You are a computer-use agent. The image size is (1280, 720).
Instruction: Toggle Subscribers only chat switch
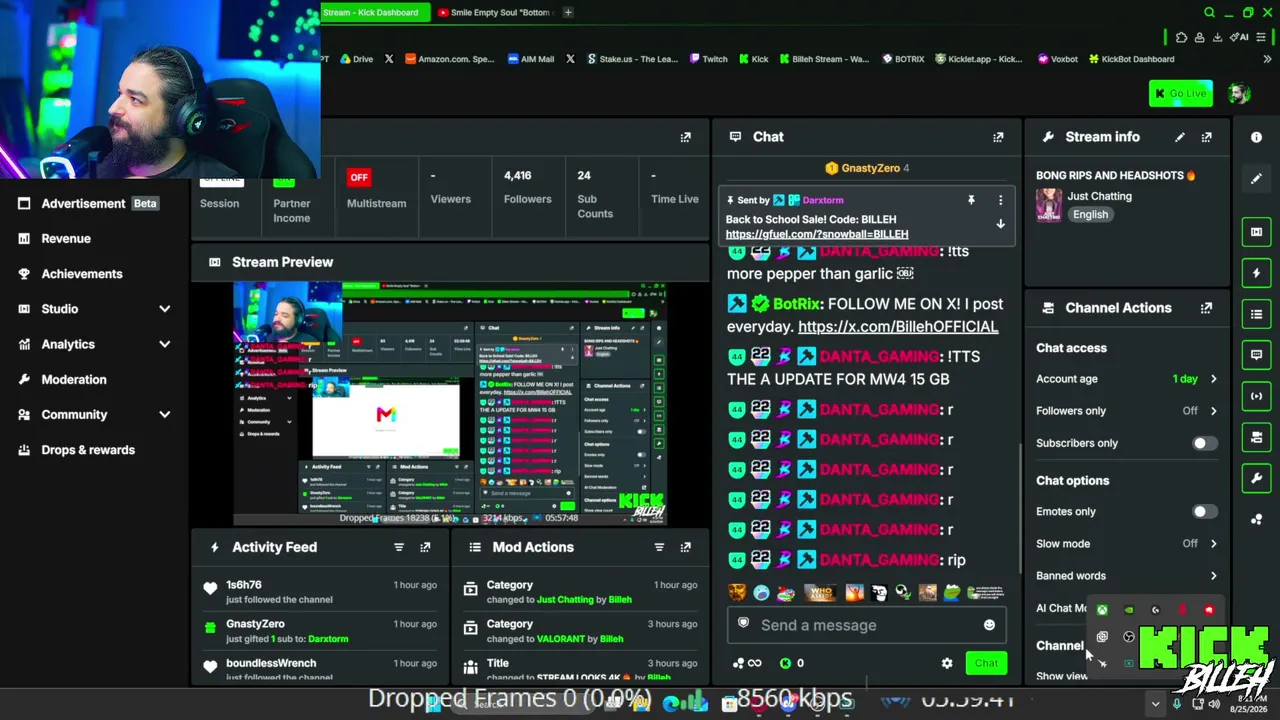(x=1204, y=443)
